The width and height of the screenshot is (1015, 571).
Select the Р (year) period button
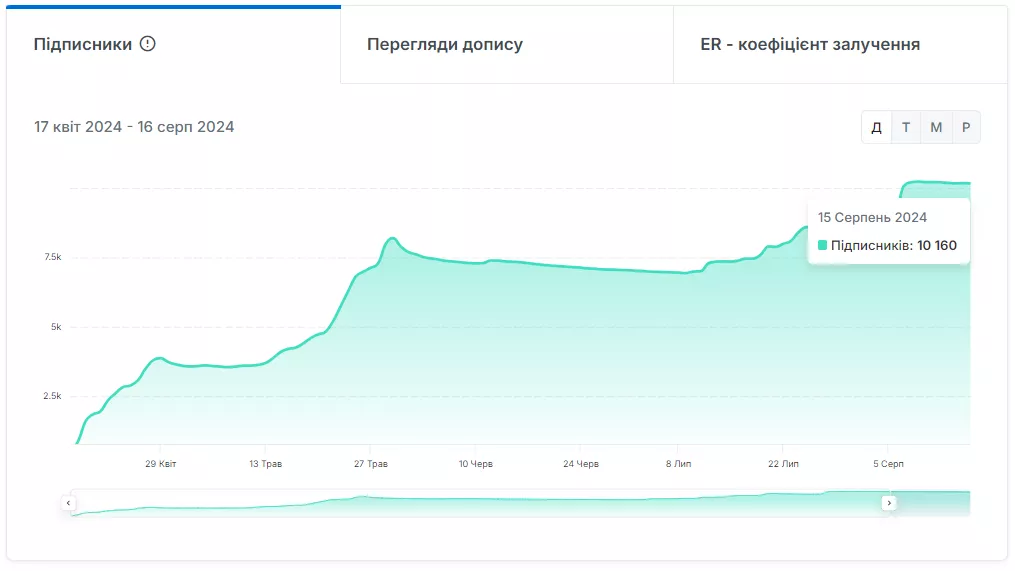pyautogui.click(x=966, y=128)
